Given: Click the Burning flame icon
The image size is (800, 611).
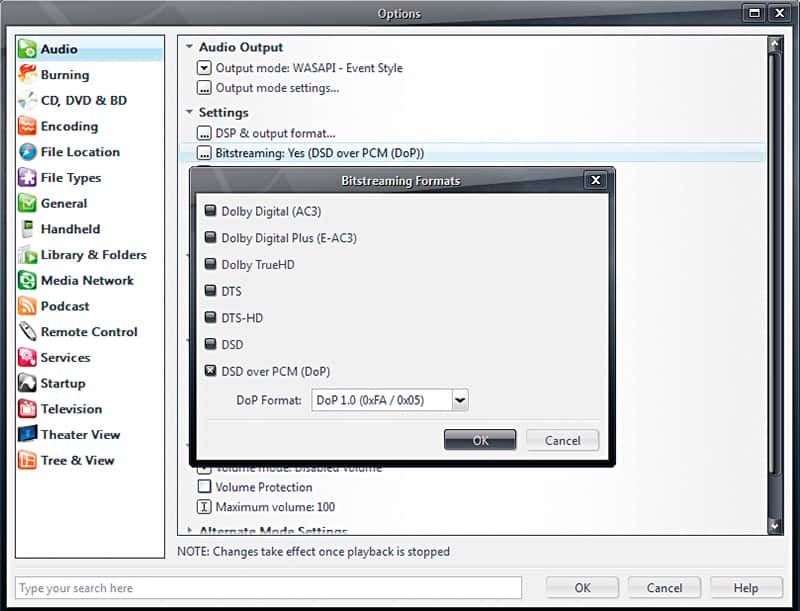Looking at the screenshot, I should click(x=28, y=74).
